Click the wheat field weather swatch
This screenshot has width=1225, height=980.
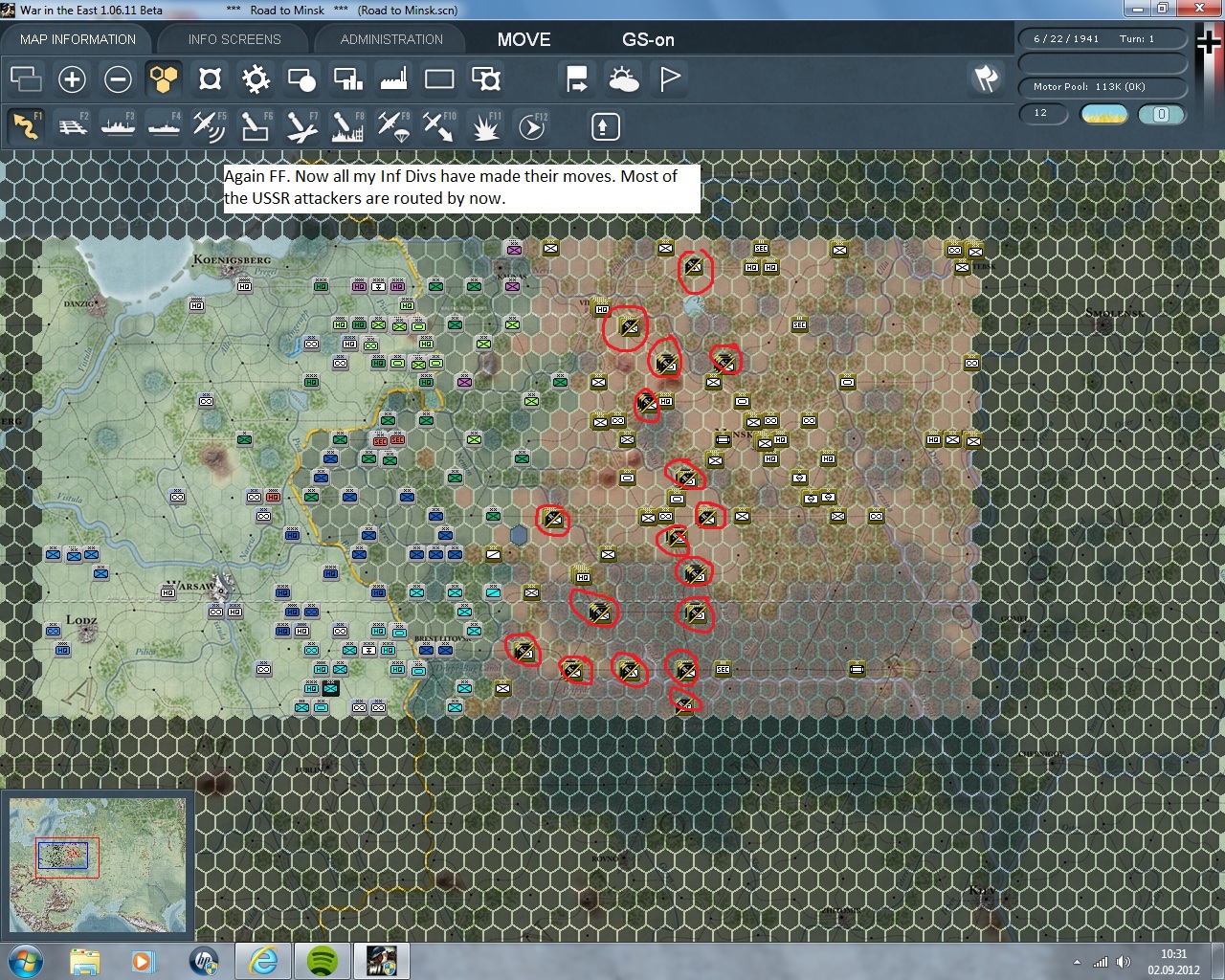[x=1103, y=114]
